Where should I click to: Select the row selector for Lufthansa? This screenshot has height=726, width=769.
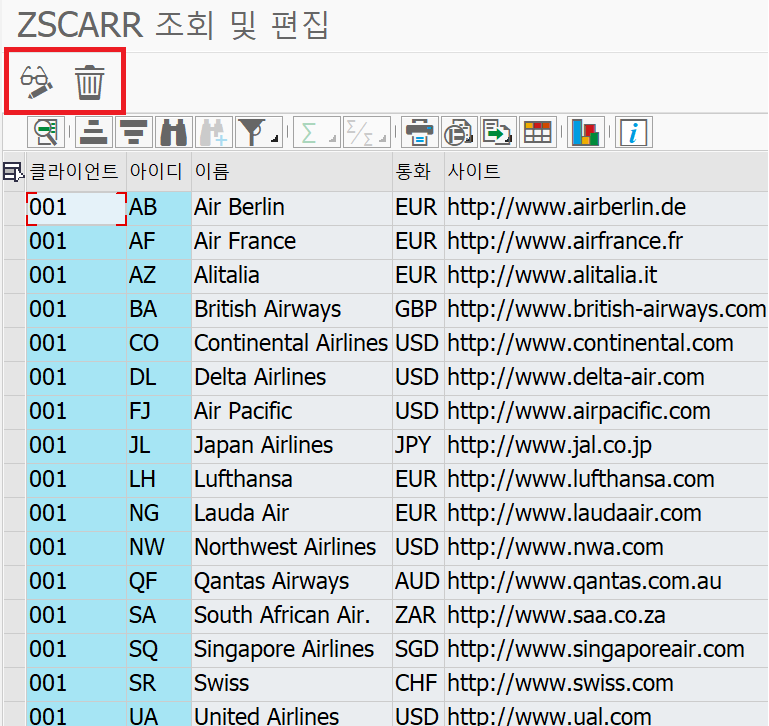14,481
